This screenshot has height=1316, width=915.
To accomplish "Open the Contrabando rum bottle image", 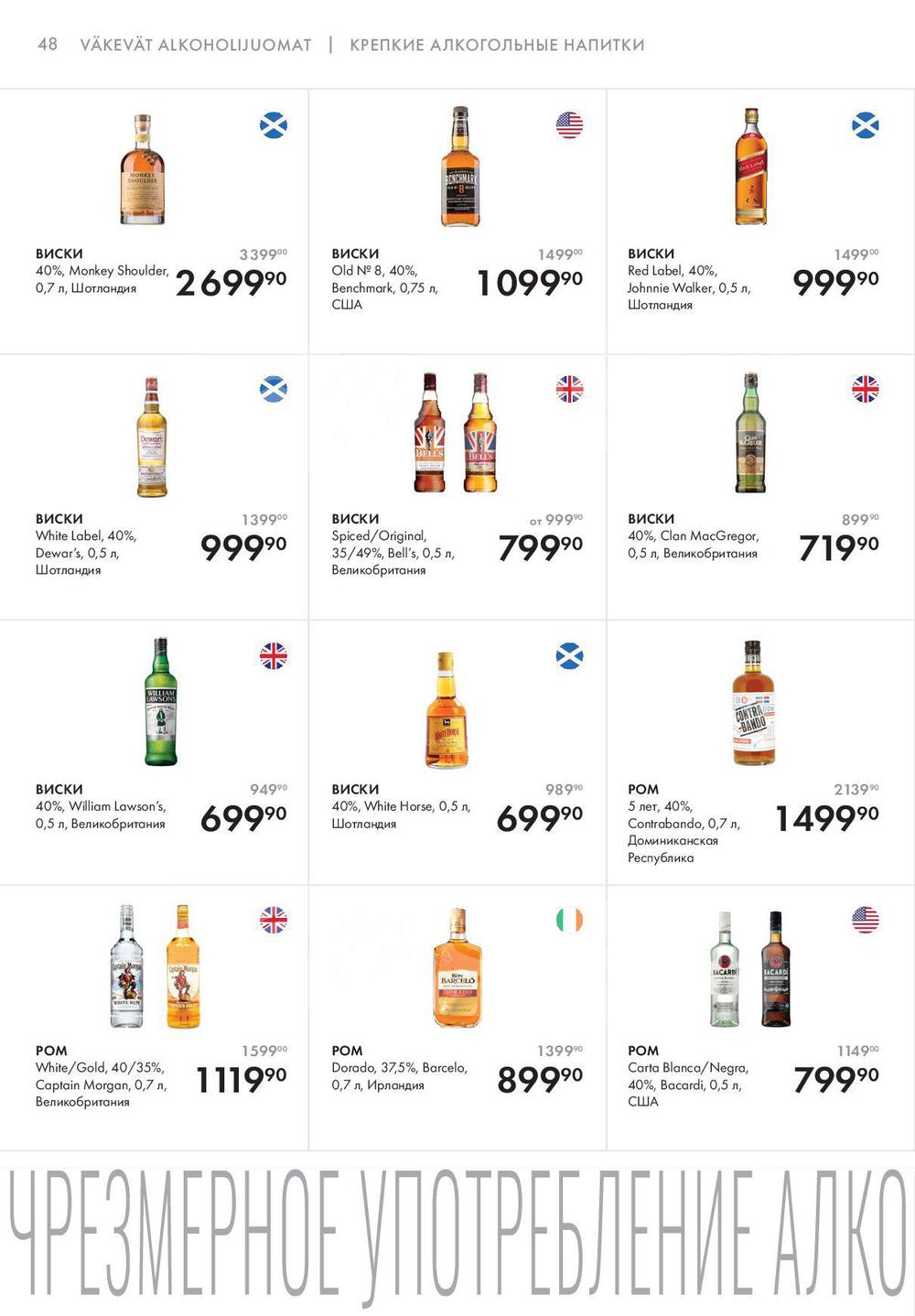I will 753,703.
